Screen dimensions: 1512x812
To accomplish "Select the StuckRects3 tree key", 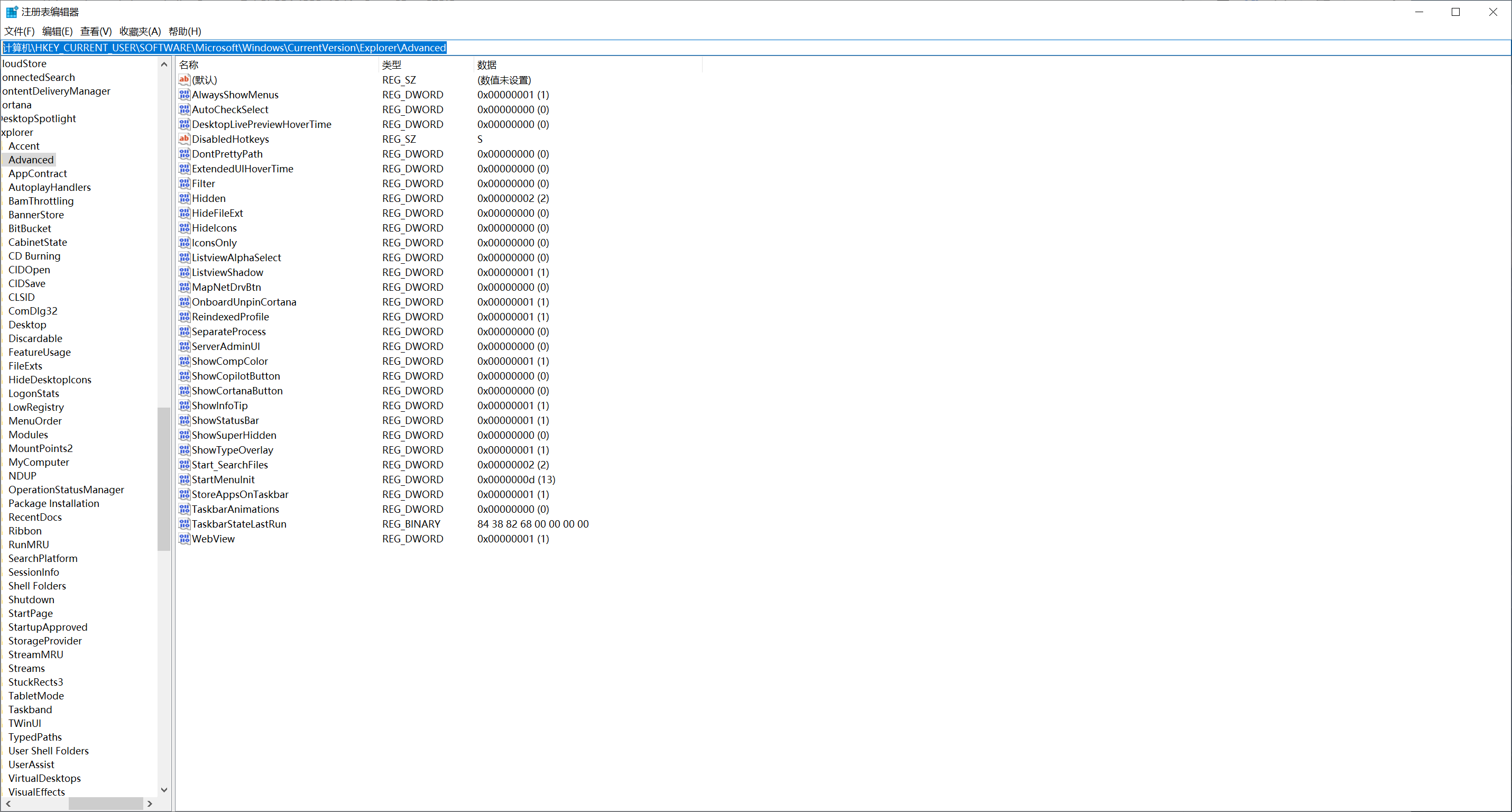I will 36,682.
